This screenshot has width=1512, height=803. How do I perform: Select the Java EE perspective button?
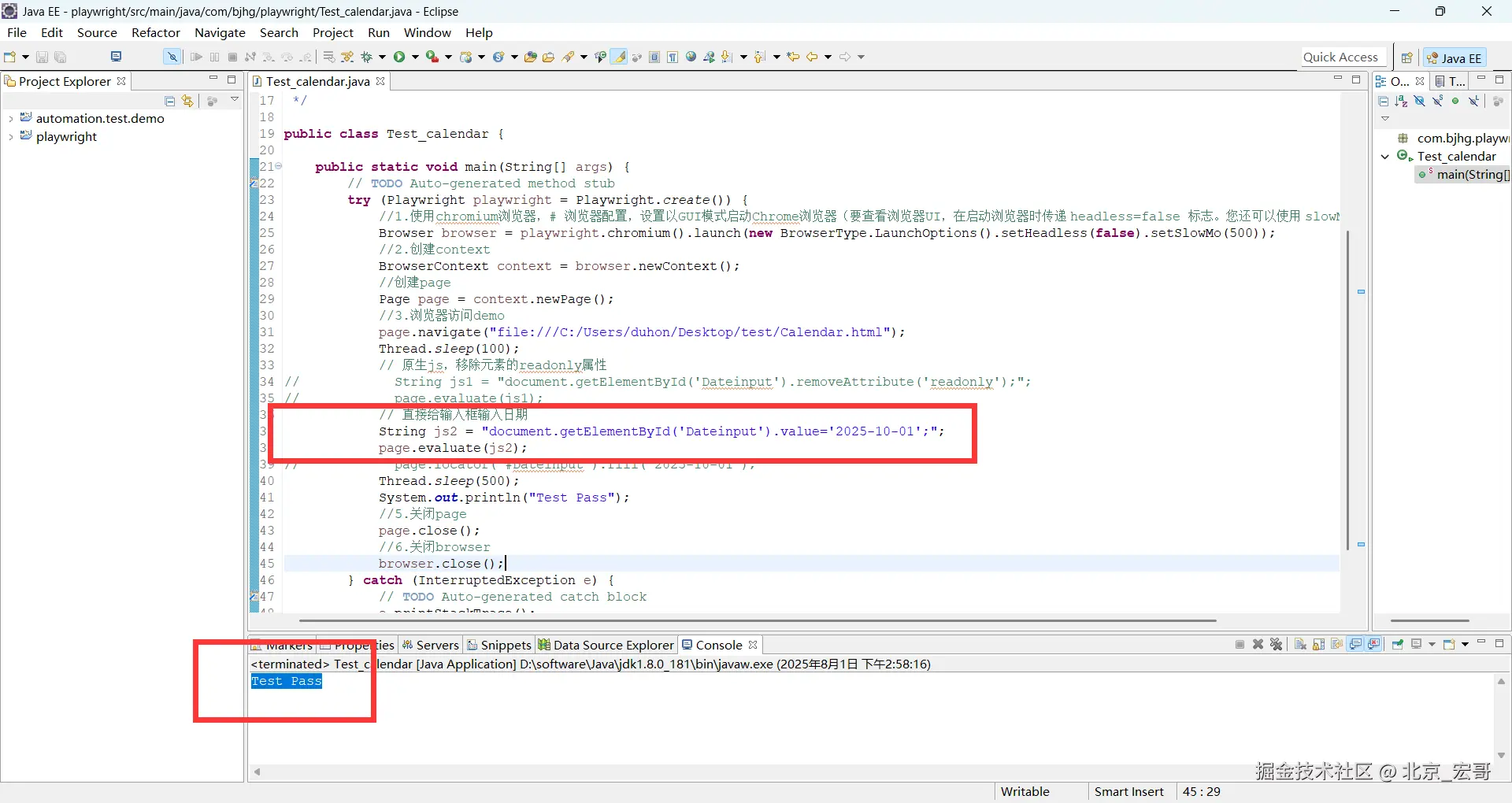(1455, 57)
